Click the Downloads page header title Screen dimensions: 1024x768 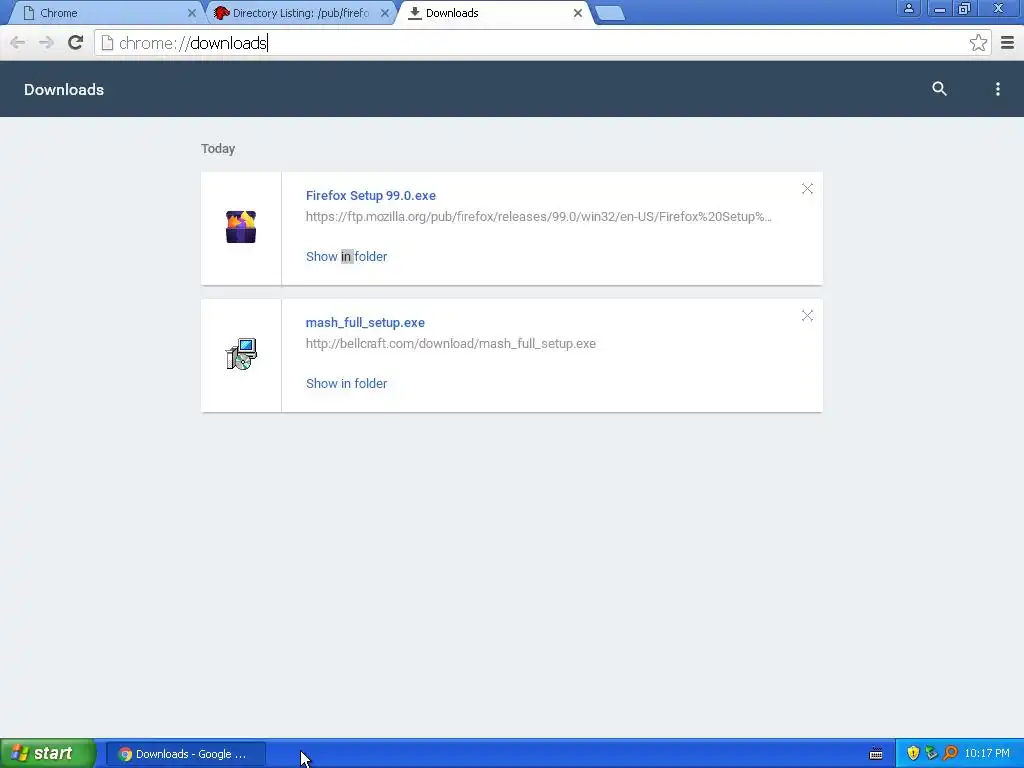click(64, 89)
